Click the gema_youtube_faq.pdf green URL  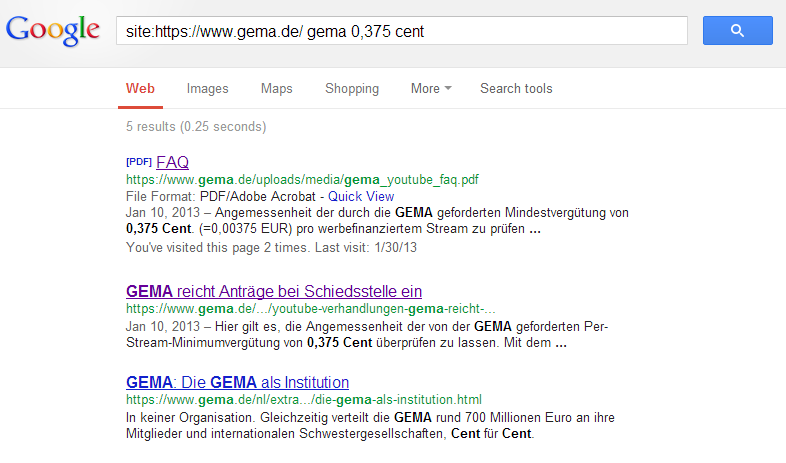[x=302, y=179]
